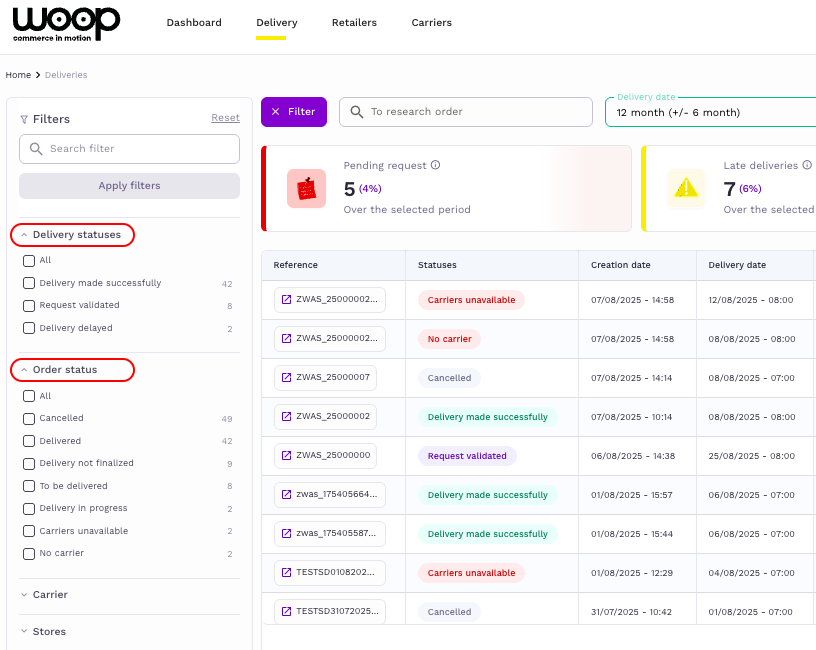Image resolution: width=816 pixels, height=650 pixels.
Task: Click the info icon beside Pending request
Action: point(436,166)
